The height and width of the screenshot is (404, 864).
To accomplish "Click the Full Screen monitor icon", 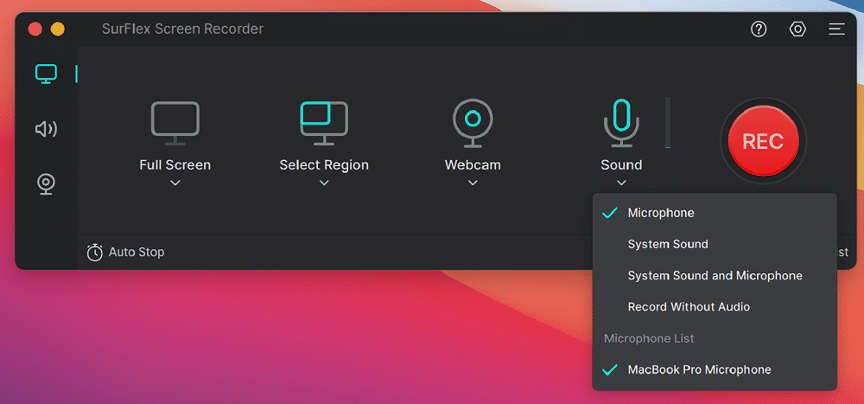I will [x=175, y=120].
